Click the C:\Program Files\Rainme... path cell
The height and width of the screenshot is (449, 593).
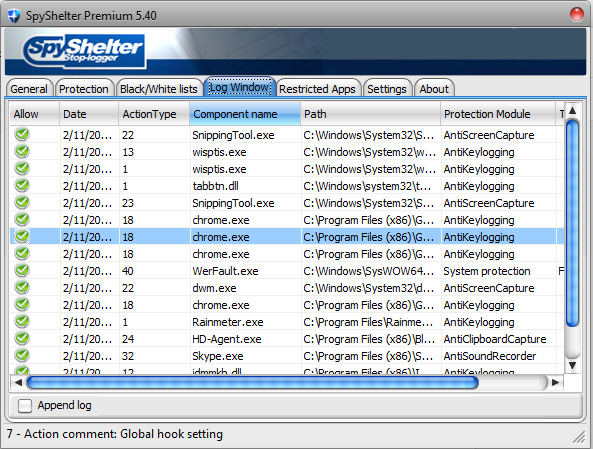point(368,322)
